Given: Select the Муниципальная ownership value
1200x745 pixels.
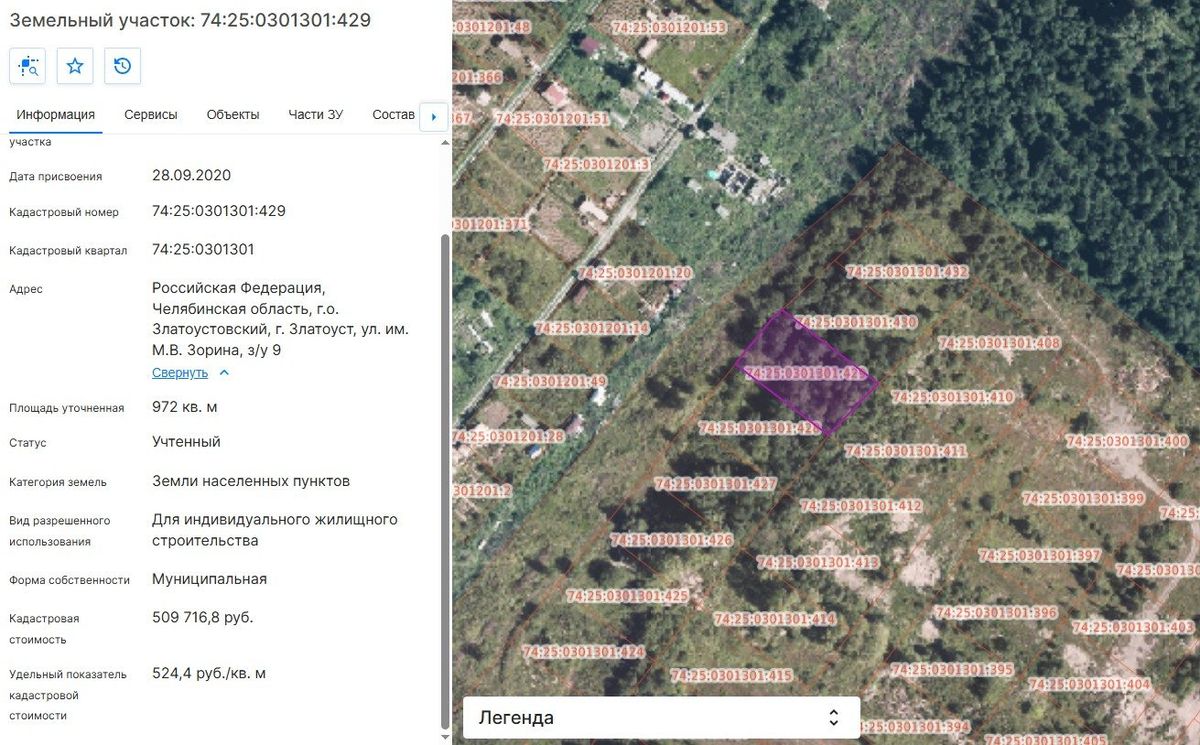Looking at the screenshot, I should click(x=210, y=579).
